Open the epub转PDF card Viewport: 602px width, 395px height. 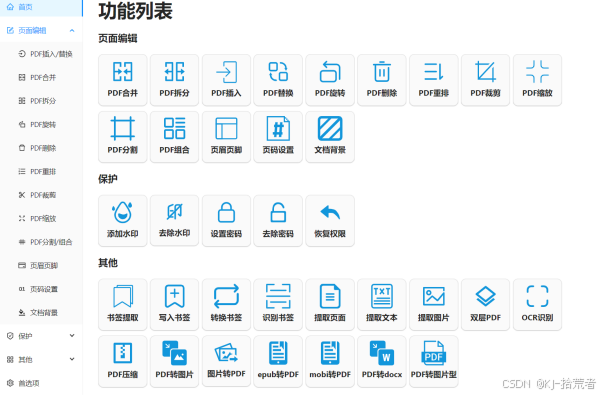[278, 361]
